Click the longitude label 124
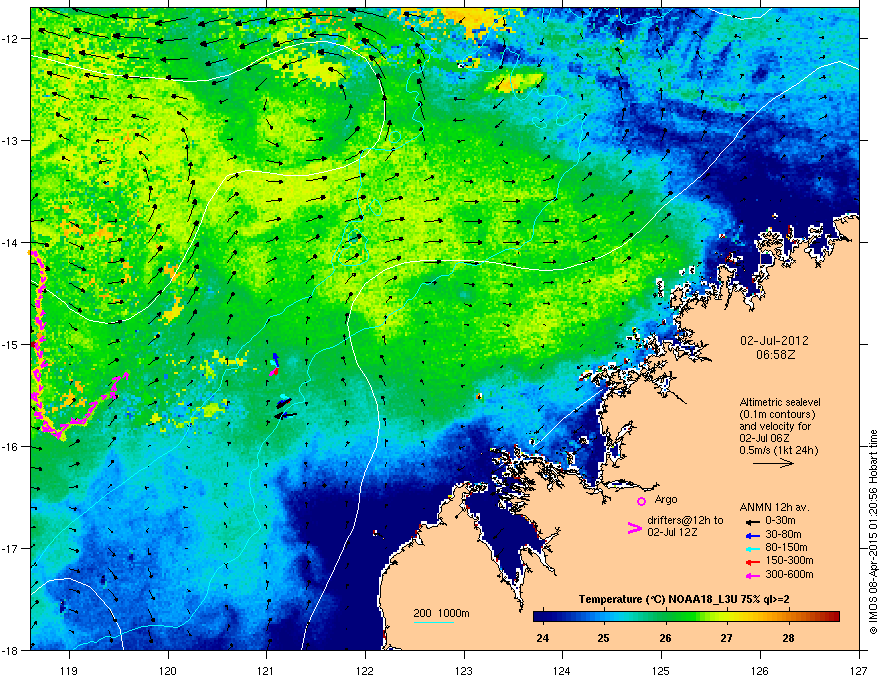The height and width of the screenshot is (680, 880). [562, 670]
